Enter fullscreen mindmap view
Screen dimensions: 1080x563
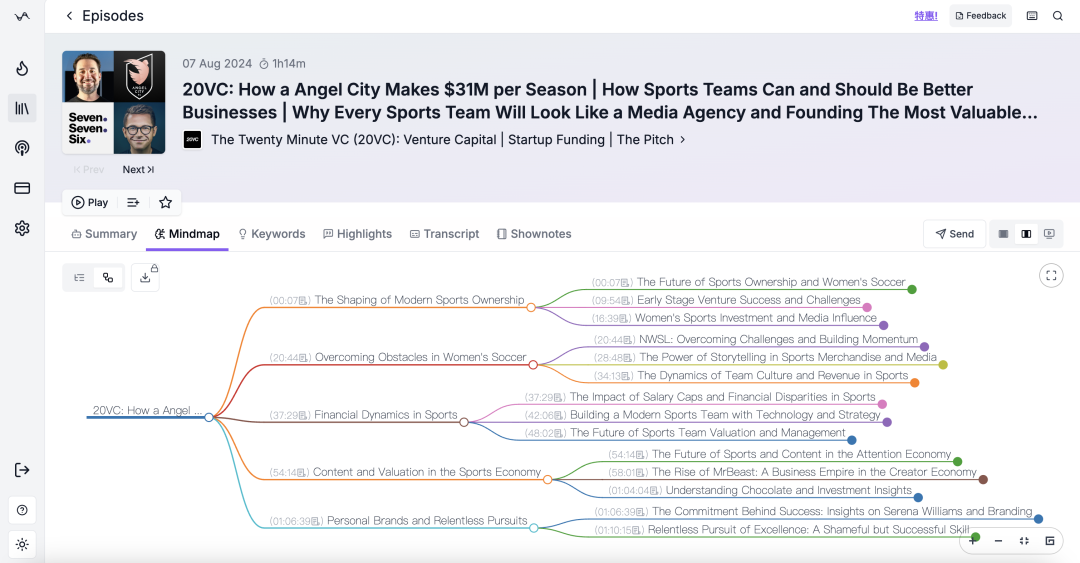point(1051,276)
